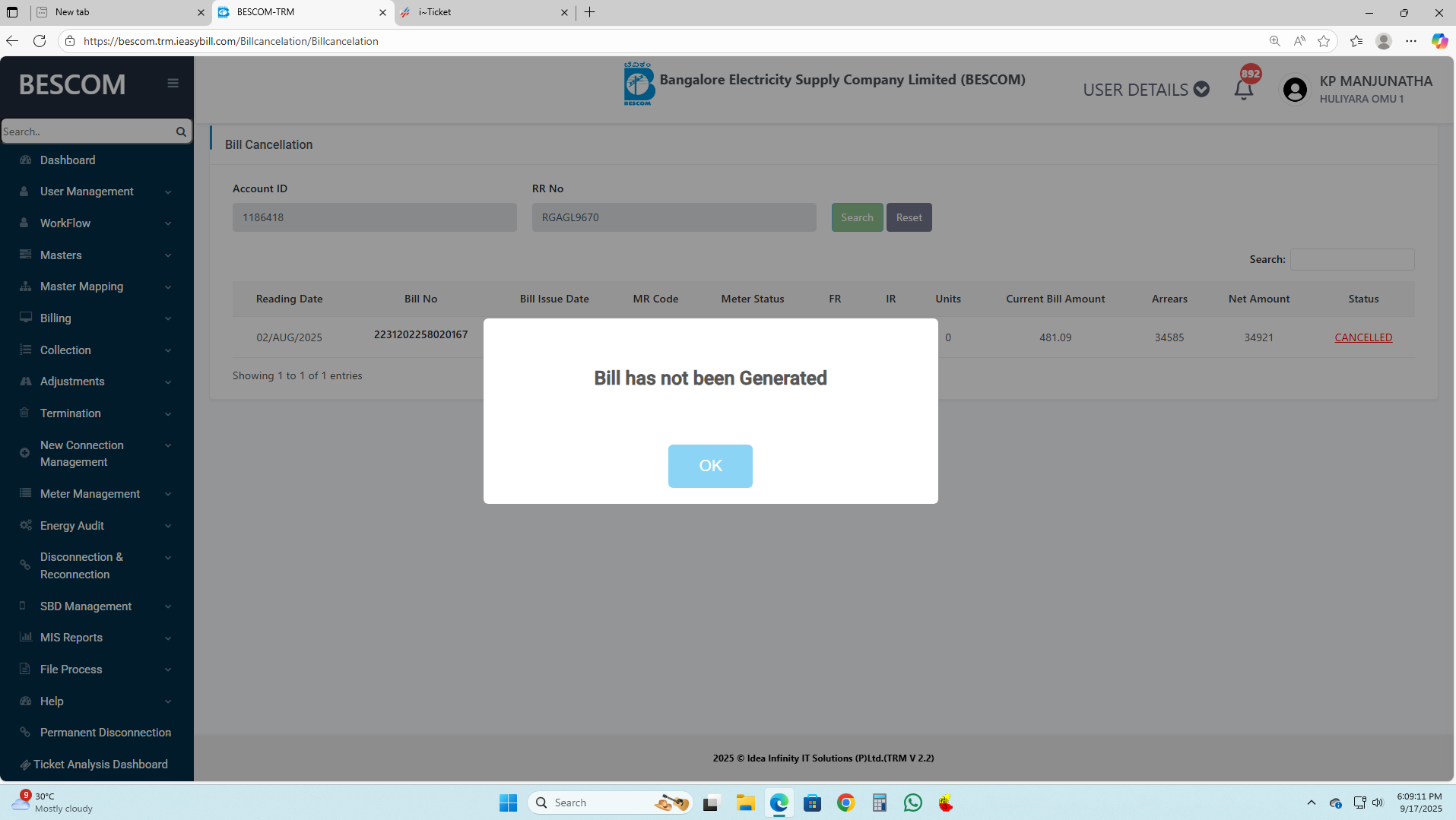Show hidden system tray icons
Image resolution: width=1456 pixels, height=820 pixels.
pos(1312,803)
